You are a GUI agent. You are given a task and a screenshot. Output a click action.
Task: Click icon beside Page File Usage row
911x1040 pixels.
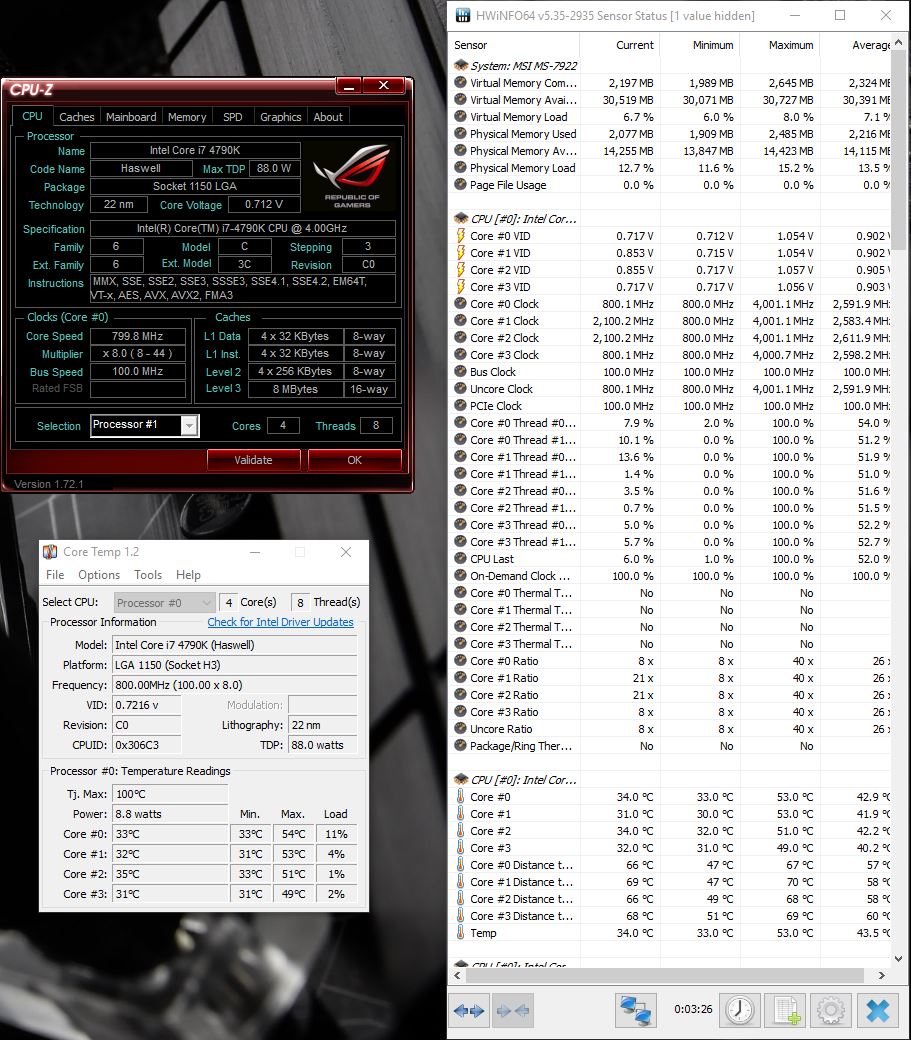point(460,184)
